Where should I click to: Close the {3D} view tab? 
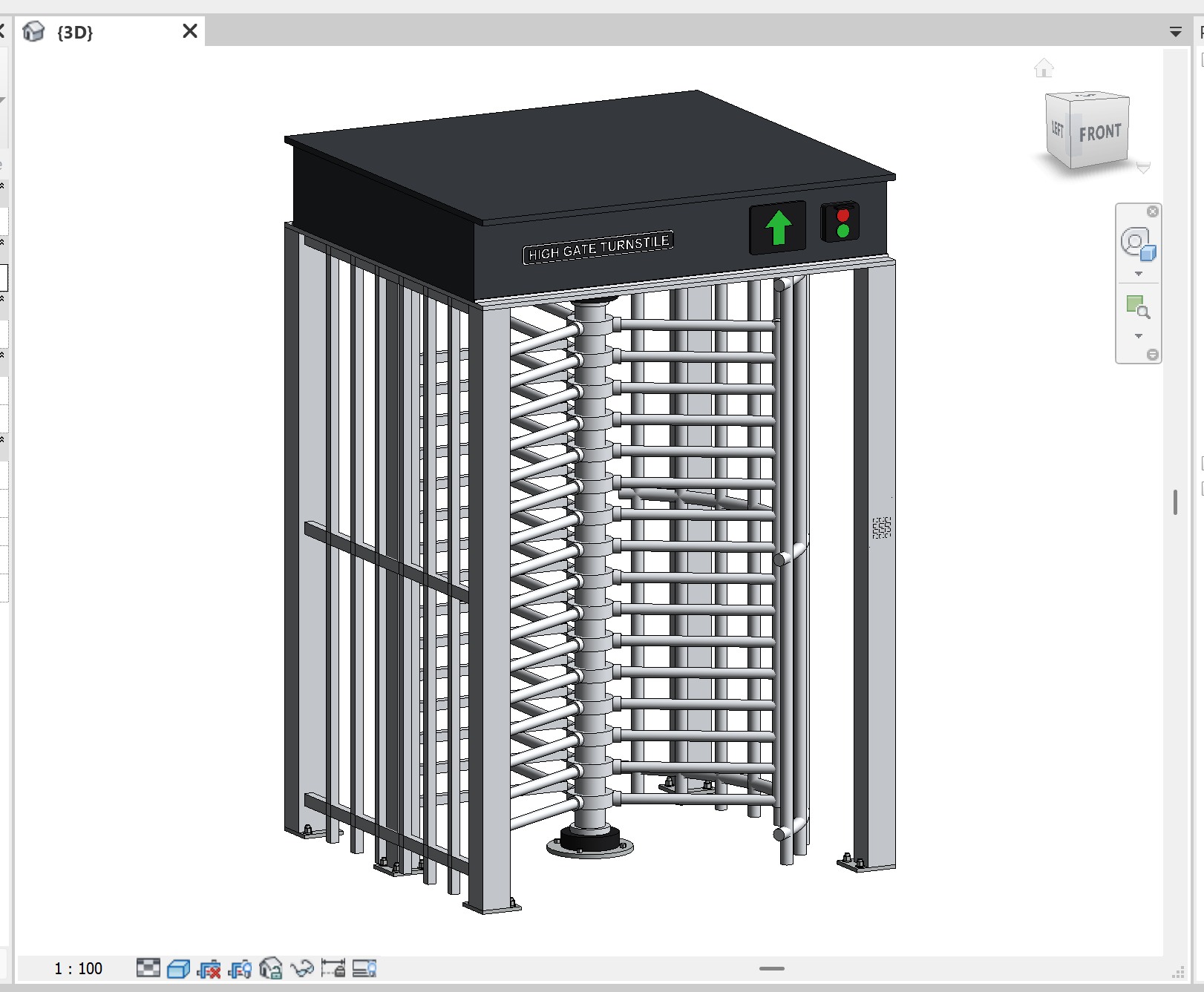pos(190,31)
